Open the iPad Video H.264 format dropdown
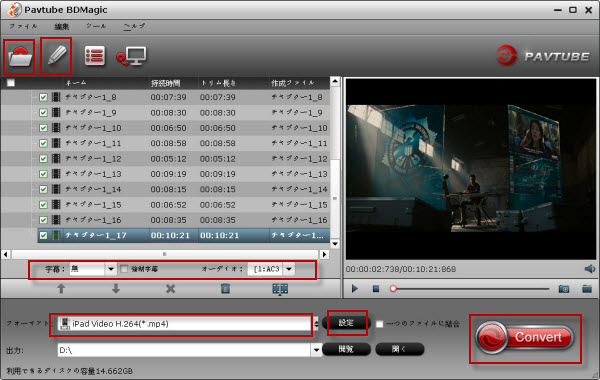600x380 pixels. pyautogui.click(x=184, y=324)
